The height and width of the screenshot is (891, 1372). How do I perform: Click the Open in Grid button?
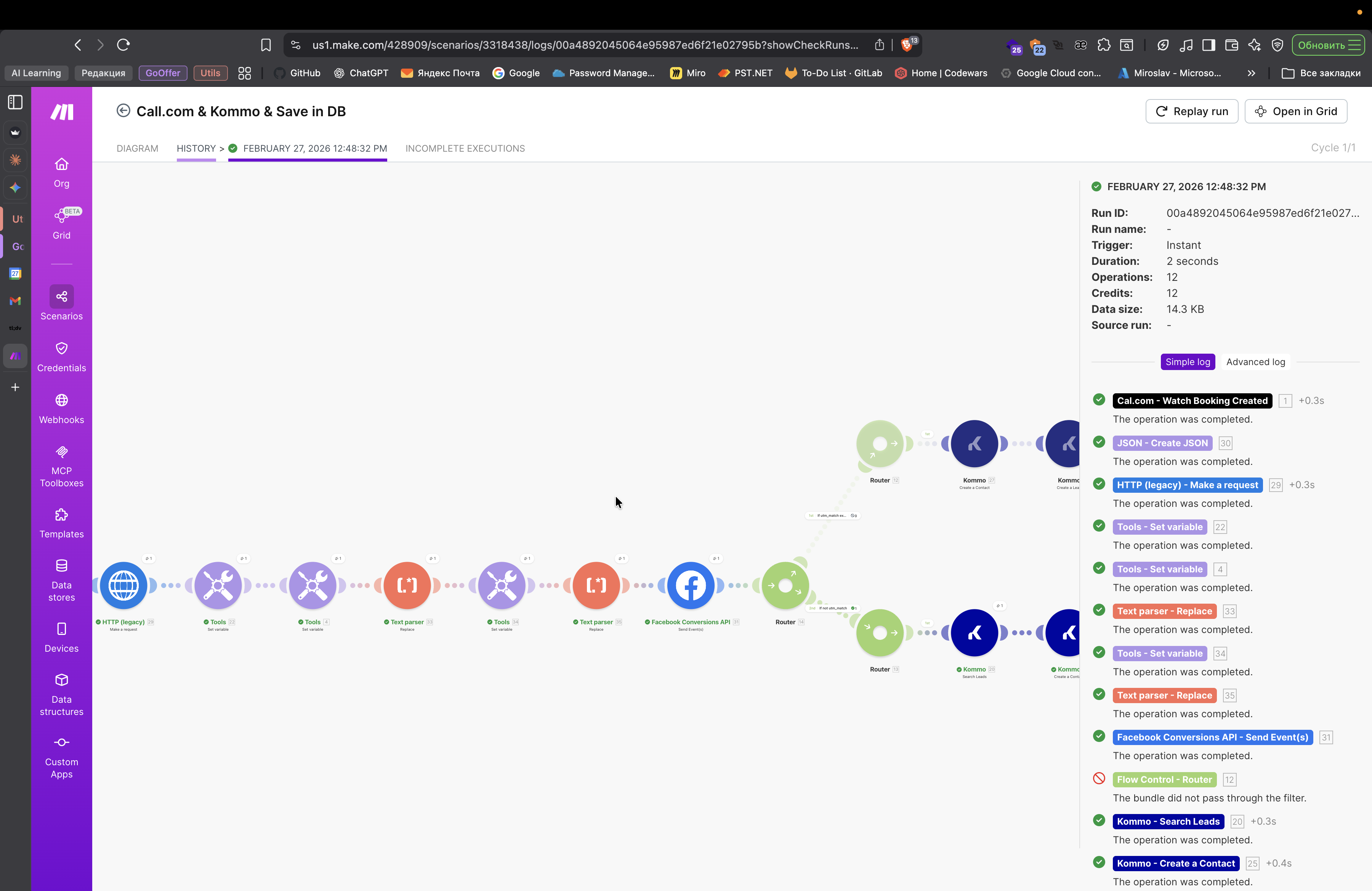[x=1295, y=111]
